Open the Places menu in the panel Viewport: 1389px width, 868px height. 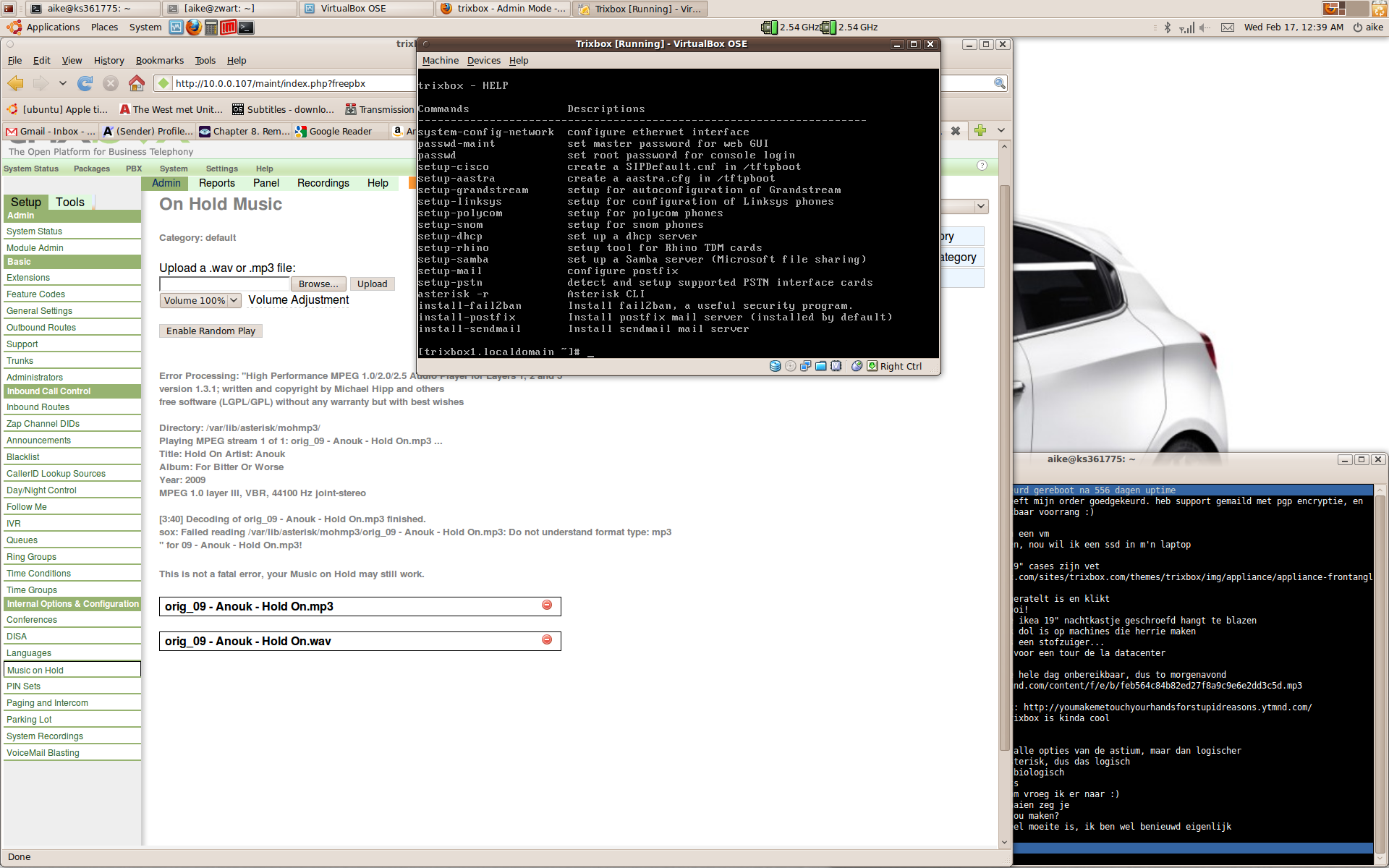[104, 27]
